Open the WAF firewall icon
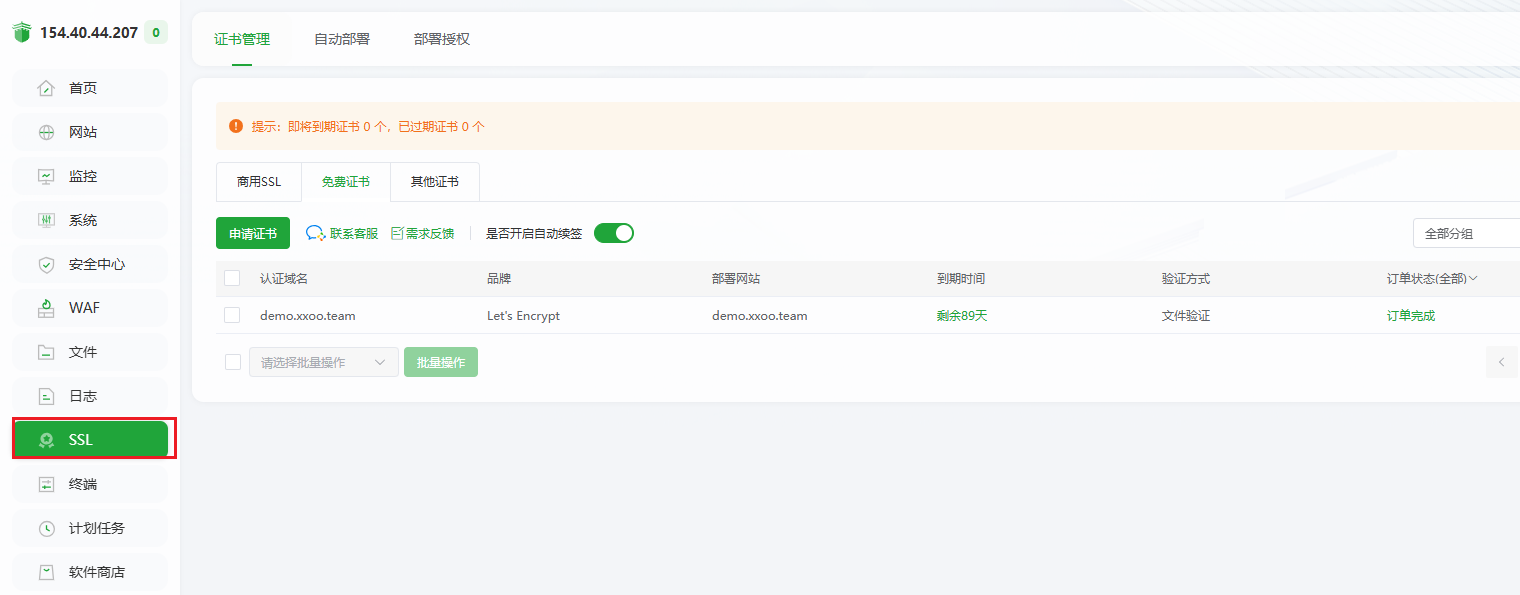Image resolution: width=1520 pixels, height=595 pixels. 46,308
